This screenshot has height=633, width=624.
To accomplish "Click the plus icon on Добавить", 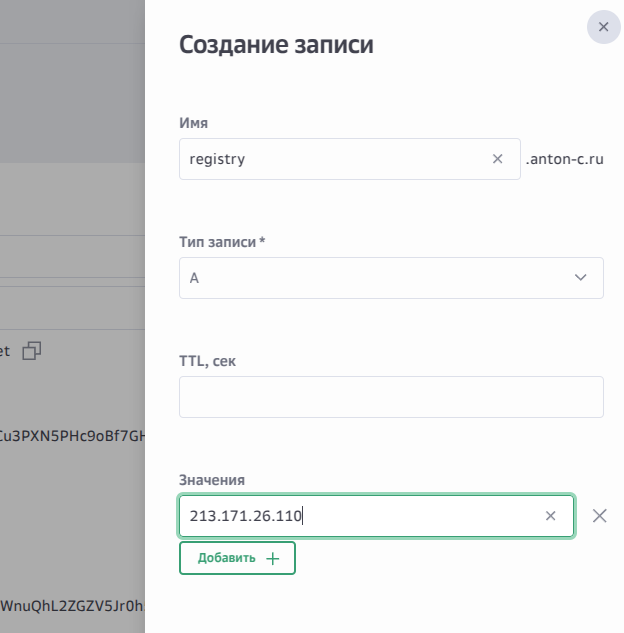I will [273, 558].
